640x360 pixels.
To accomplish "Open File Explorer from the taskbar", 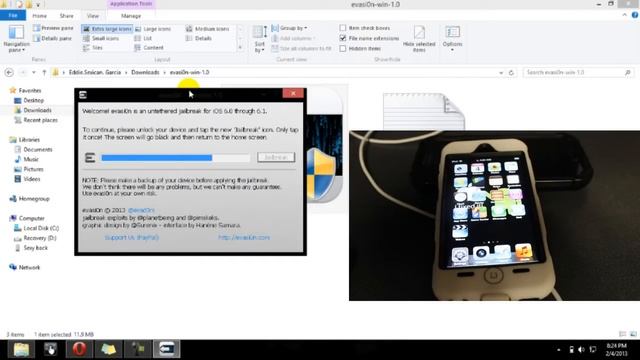I will coord(21,349).
